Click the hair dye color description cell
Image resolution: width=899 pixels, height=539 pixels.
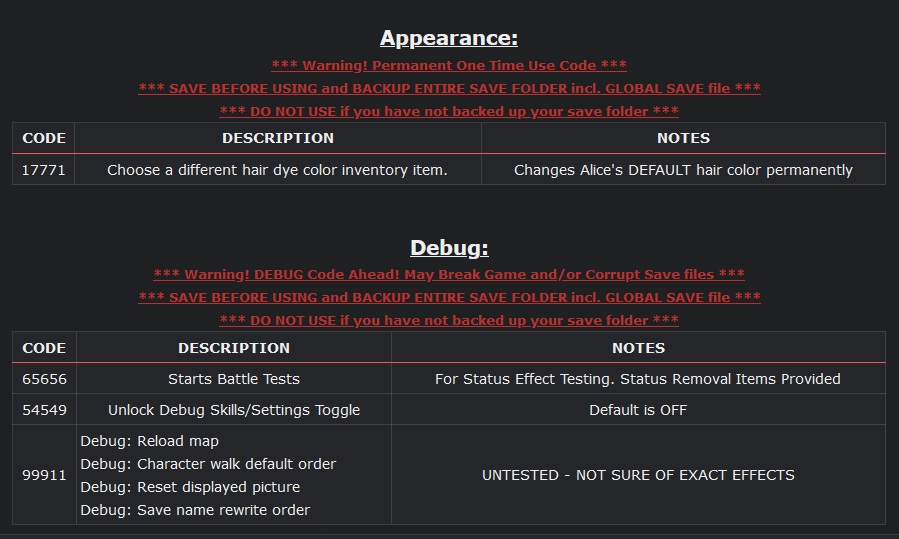click(x=277, y=170)
